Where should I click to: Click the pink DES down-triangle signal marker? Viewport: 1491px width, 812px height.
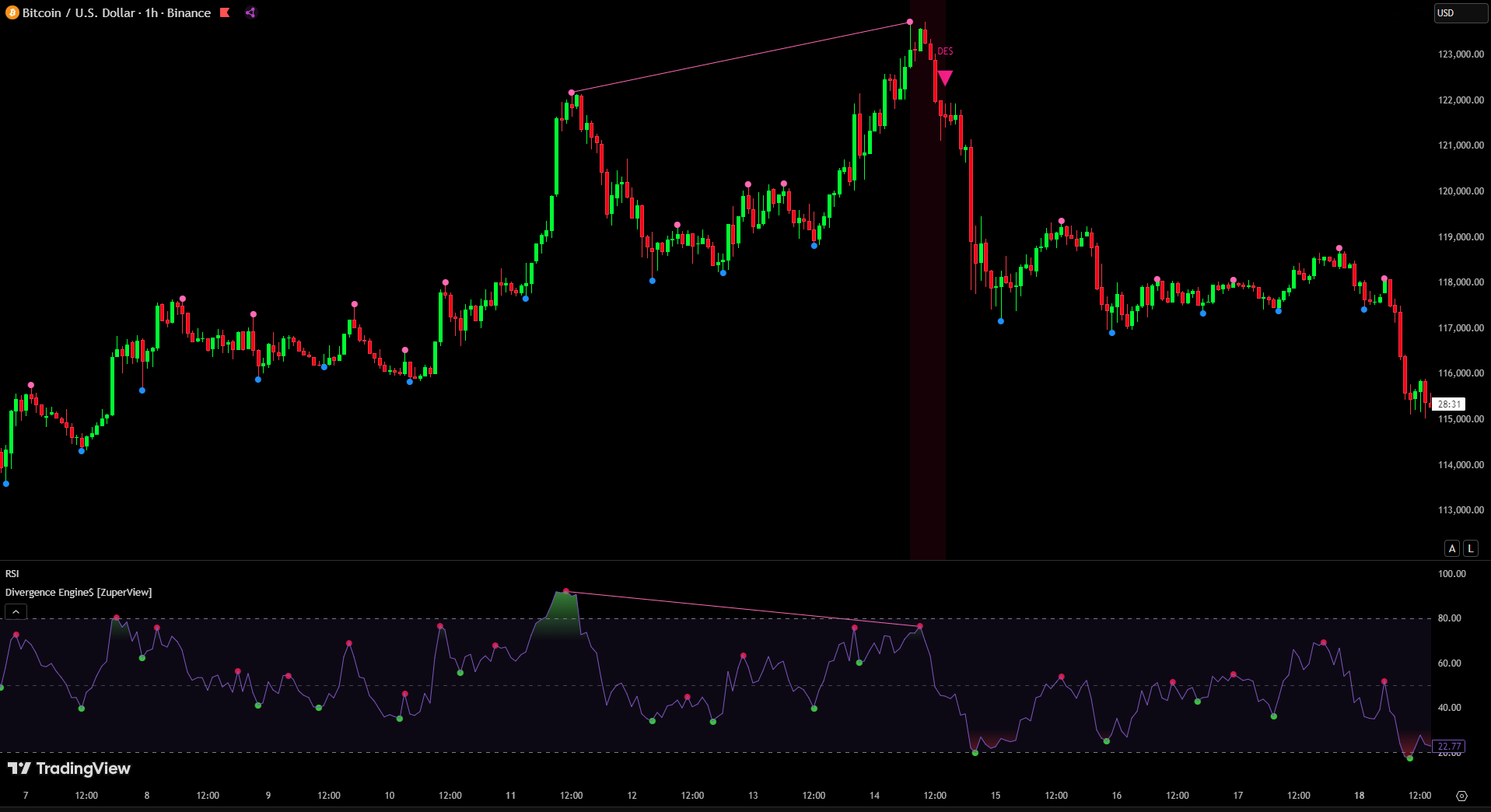[945, 78]
